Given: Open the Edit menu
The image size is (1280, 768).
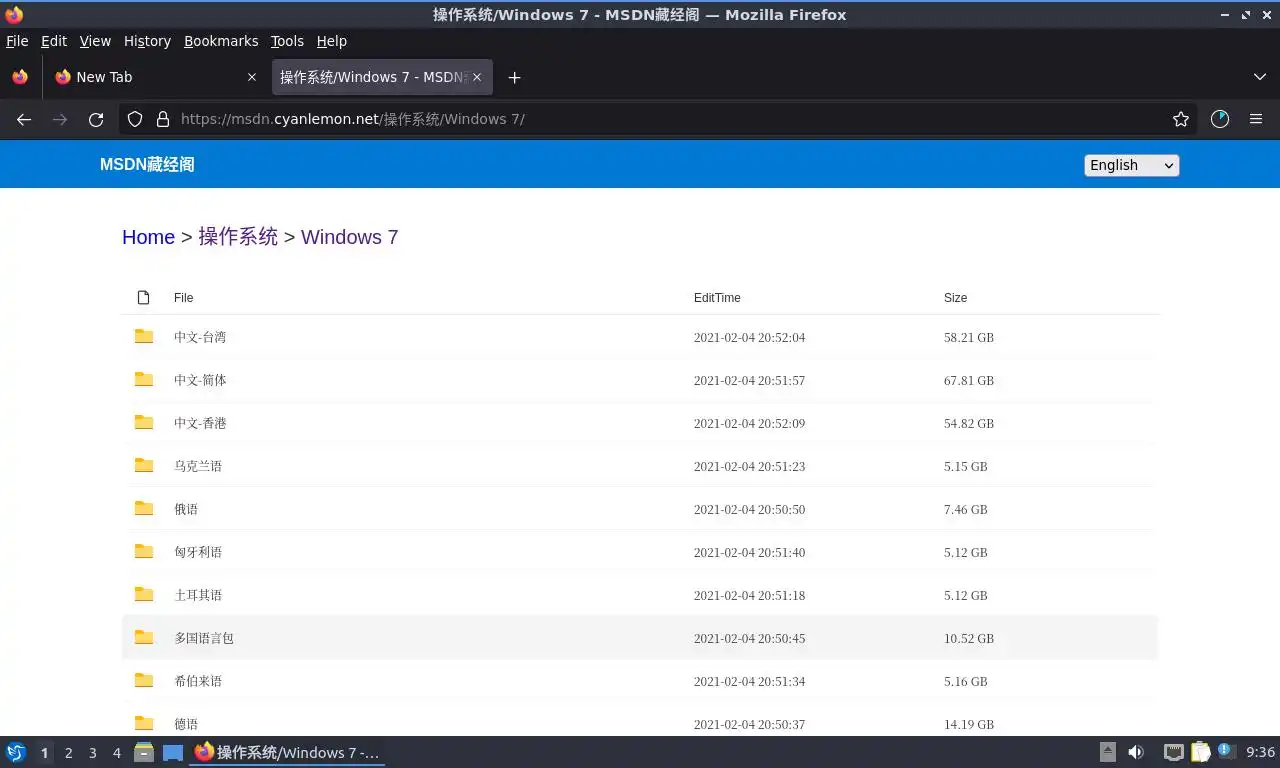Looking at the screenshot, I should pyautogui.click(x=54, y=41).
